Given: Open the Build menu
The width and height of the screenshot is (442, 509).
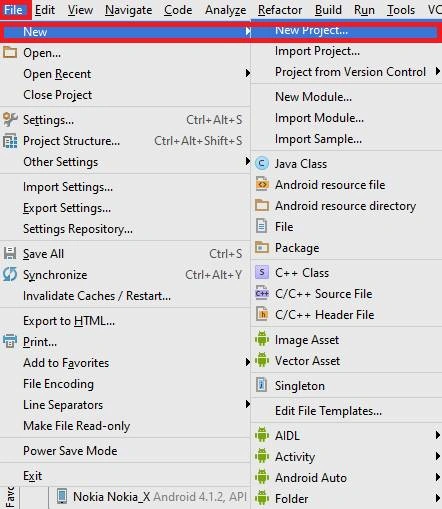Looking at the screenshot, I should point(328,10).
